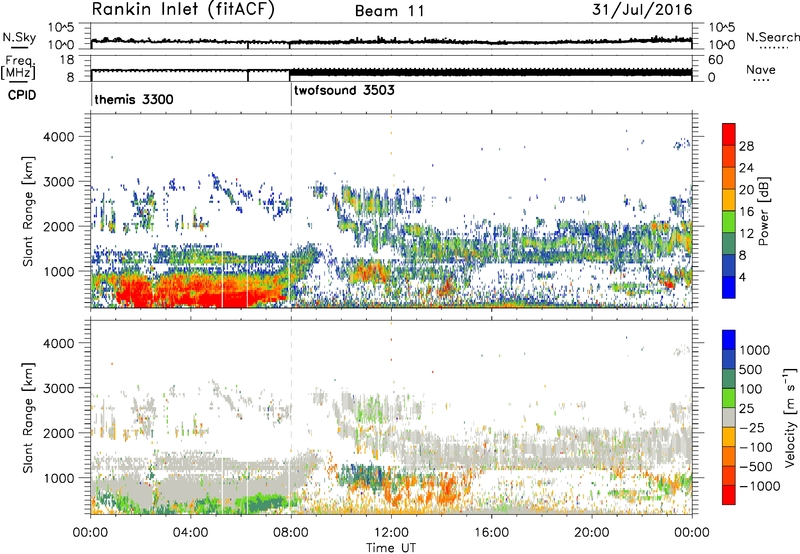This screenshot has height=554, width=800.
Task: Click the '20:00' time tick label
Action: point(592,533)
